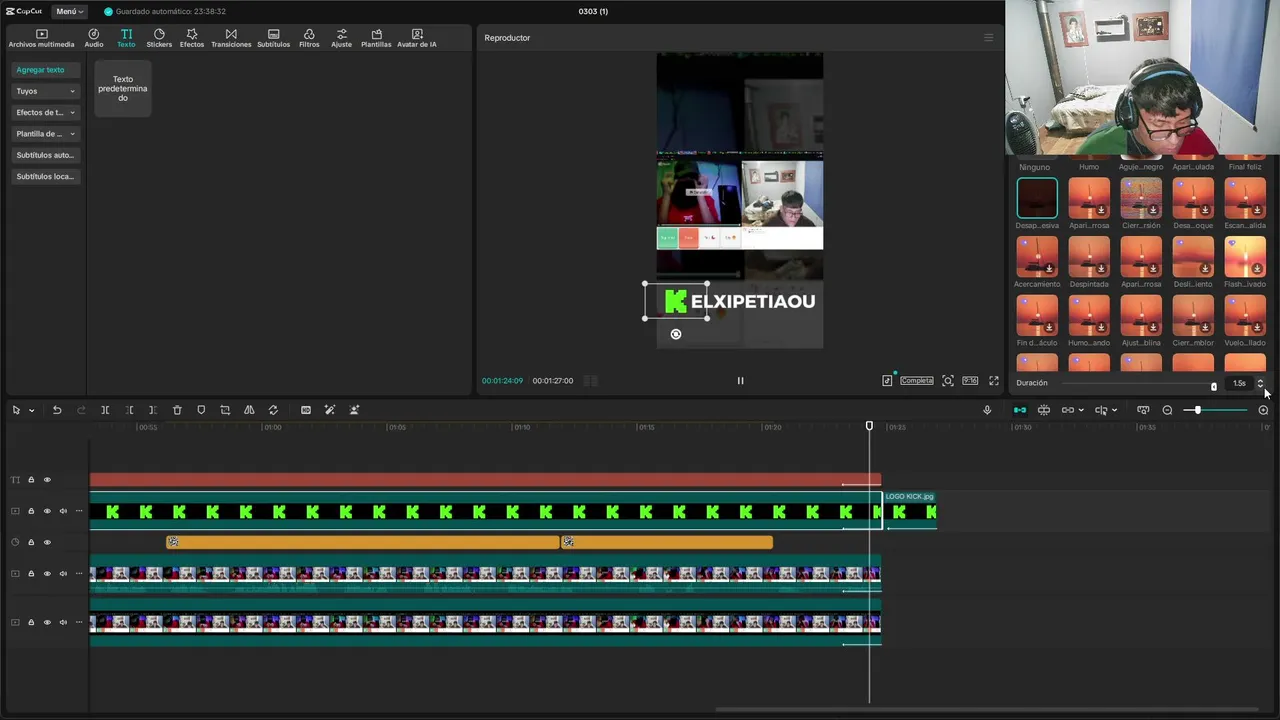The image size is (1280, 720).
Task: Open the crop tool in timeline toolbar
Action: pyautogui.click(x=225, y=410)
